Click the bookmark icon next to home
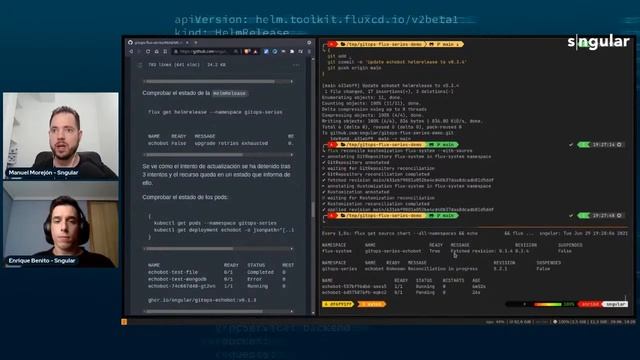 click(x=165, y=51)
